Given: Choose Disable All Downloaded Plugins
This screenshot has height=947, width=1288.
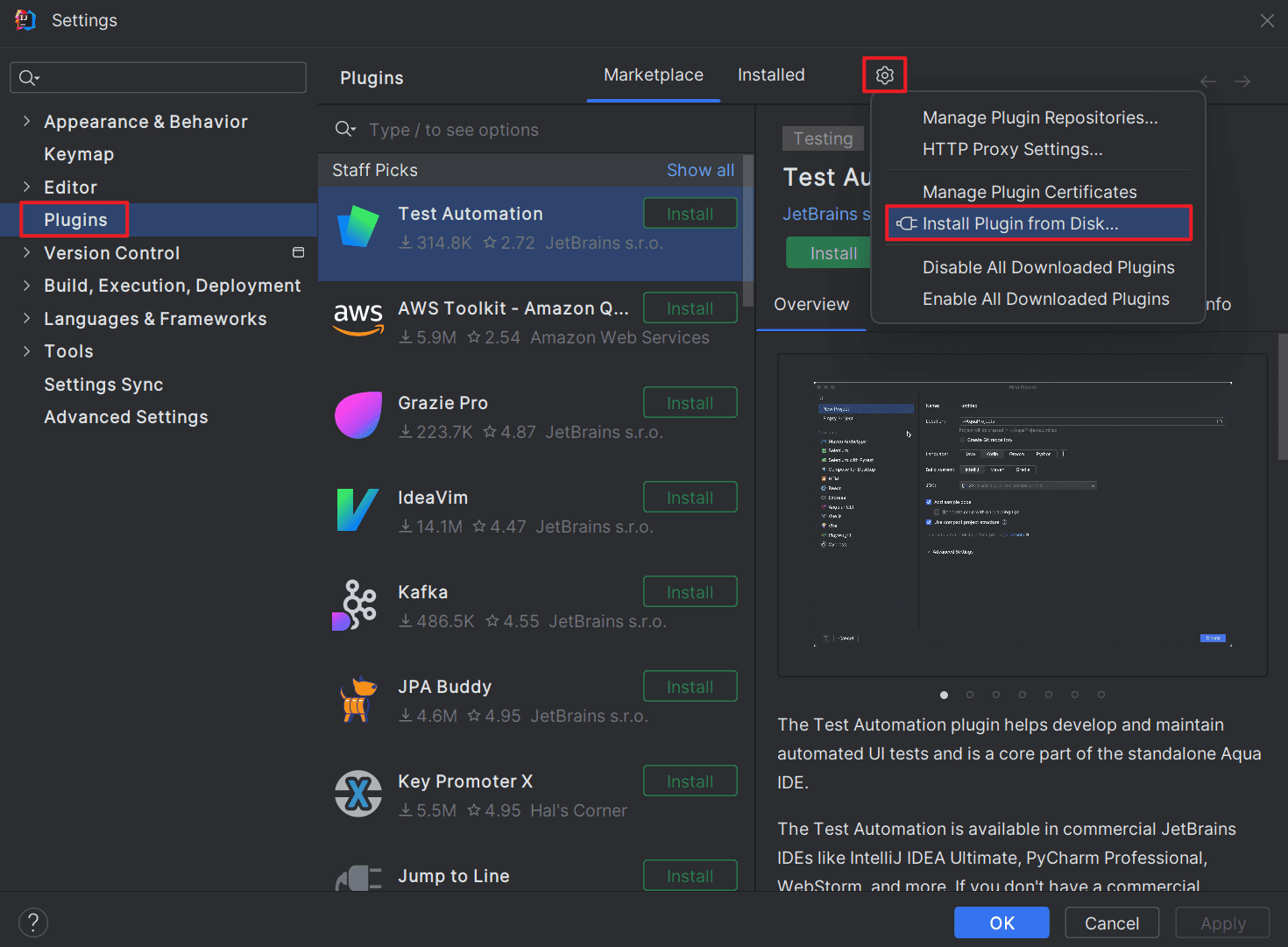Looking at the screenshot, I should pyautogui.click(x=1048, y=267).
